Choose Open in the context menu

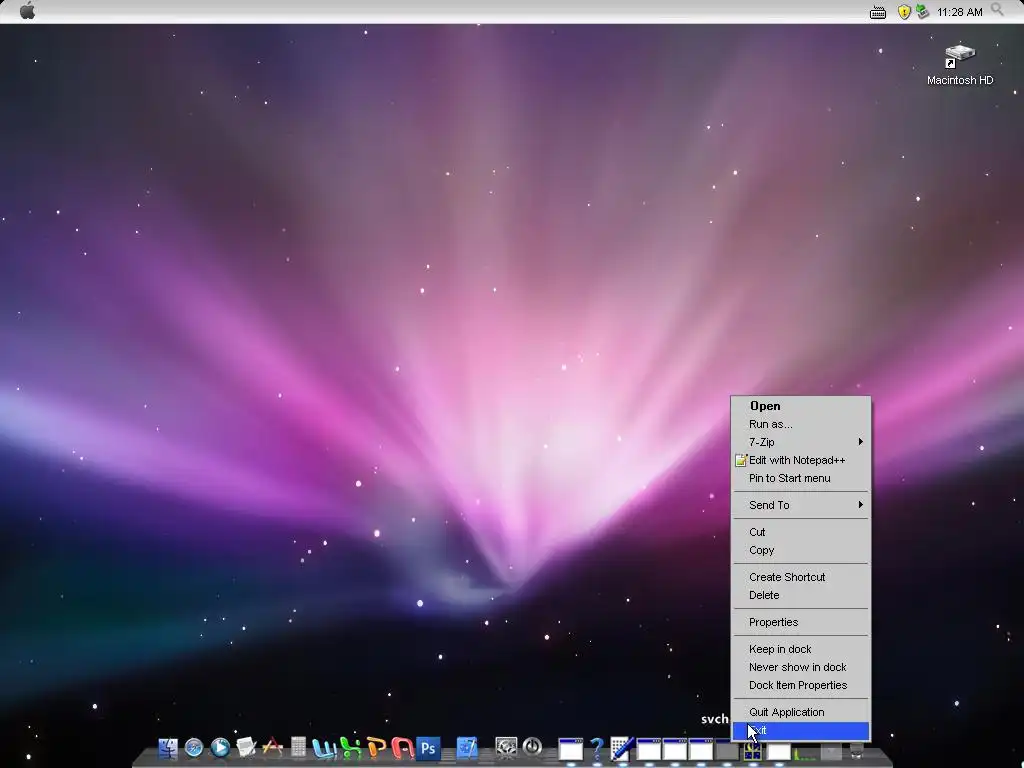(x=801, y=406)
